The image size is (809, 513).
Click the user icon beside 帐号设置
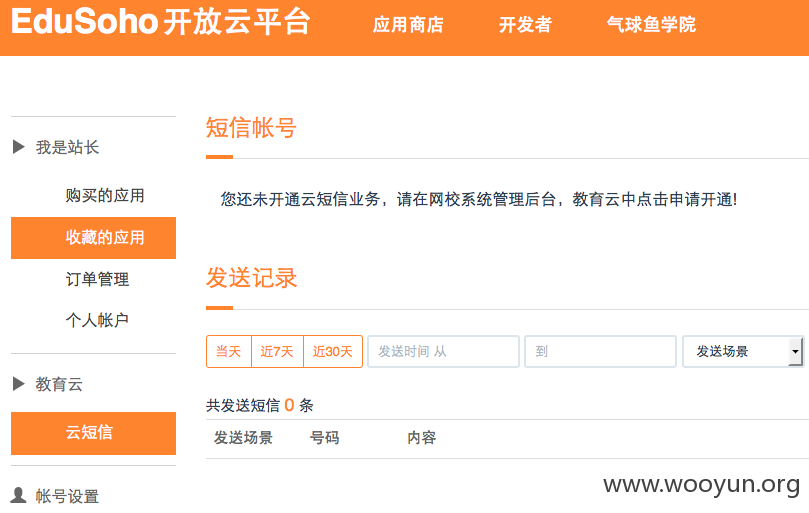[19, 495]
